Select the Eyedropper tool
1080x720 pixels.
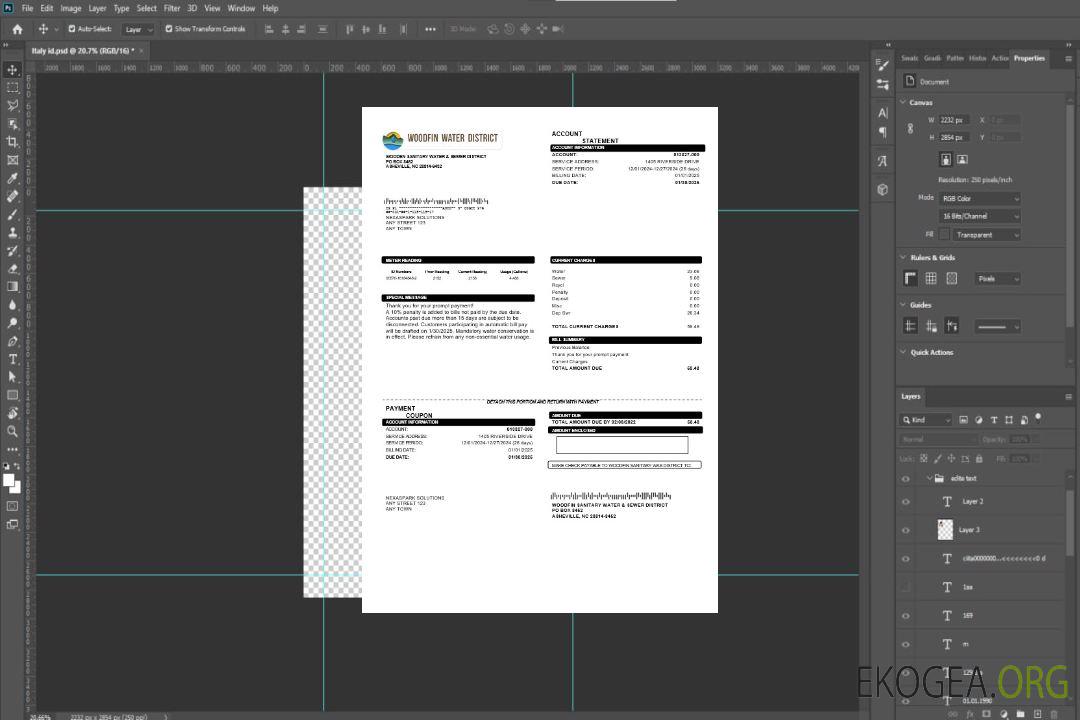(x=12, y=178)
